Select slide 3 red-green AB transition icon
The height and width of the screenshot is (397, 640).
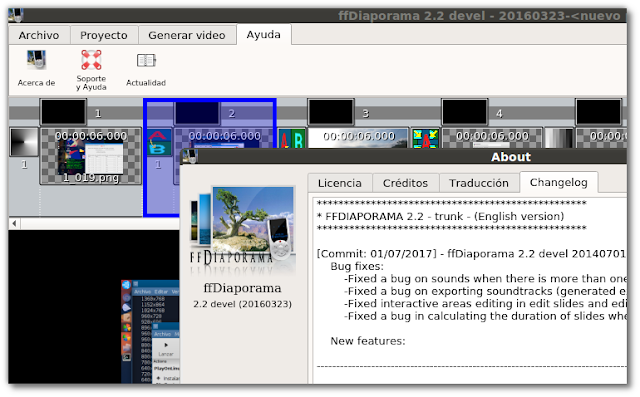(292, 139)
